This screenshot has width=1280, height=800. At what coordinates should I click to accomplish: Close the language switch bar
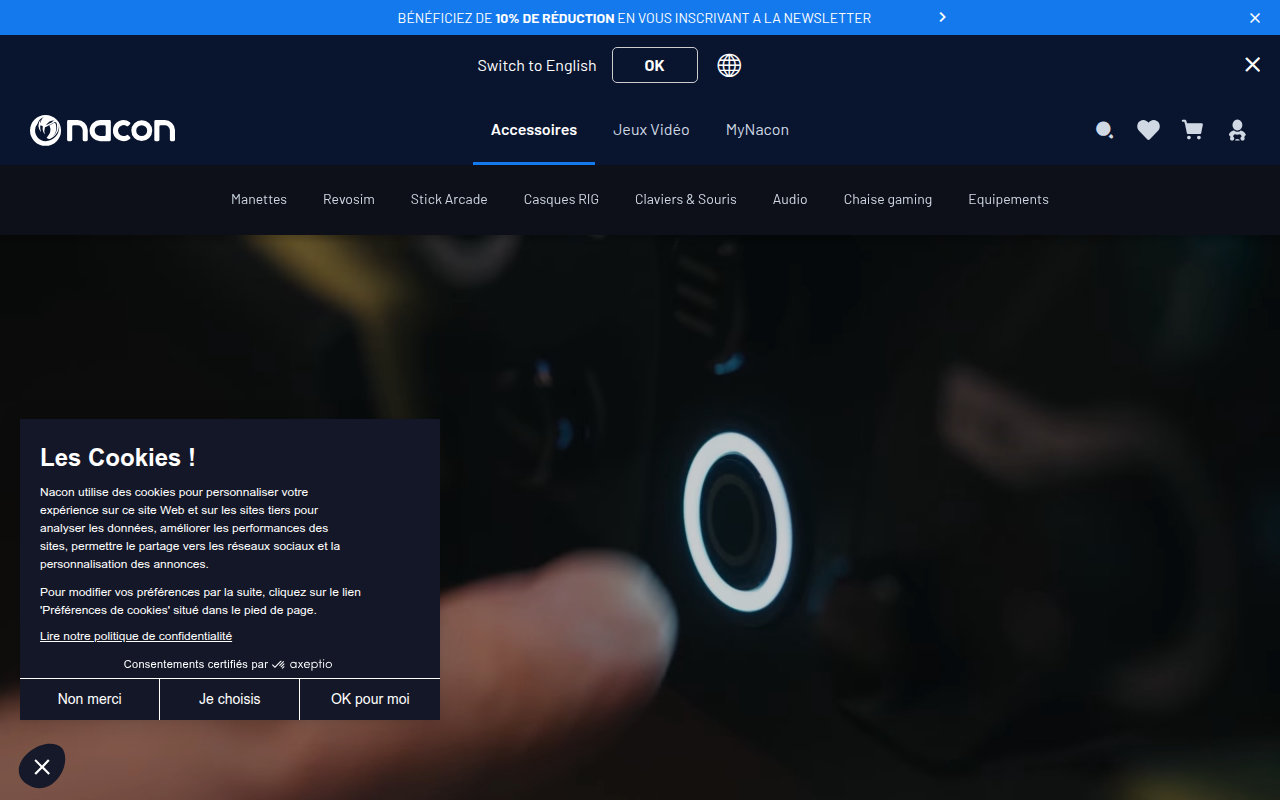click(1252, 65)
